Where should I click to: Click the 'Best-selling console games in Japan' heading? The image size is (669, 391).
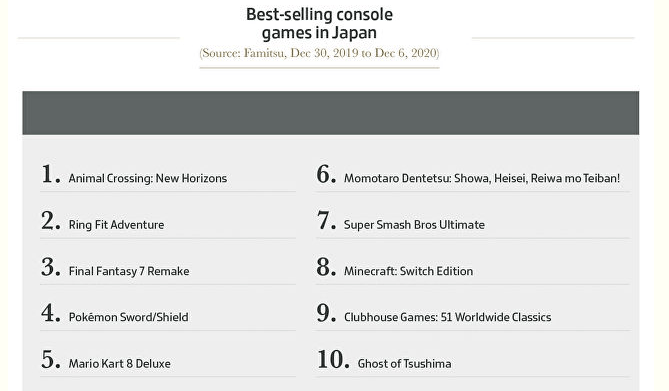pos(319,23)
